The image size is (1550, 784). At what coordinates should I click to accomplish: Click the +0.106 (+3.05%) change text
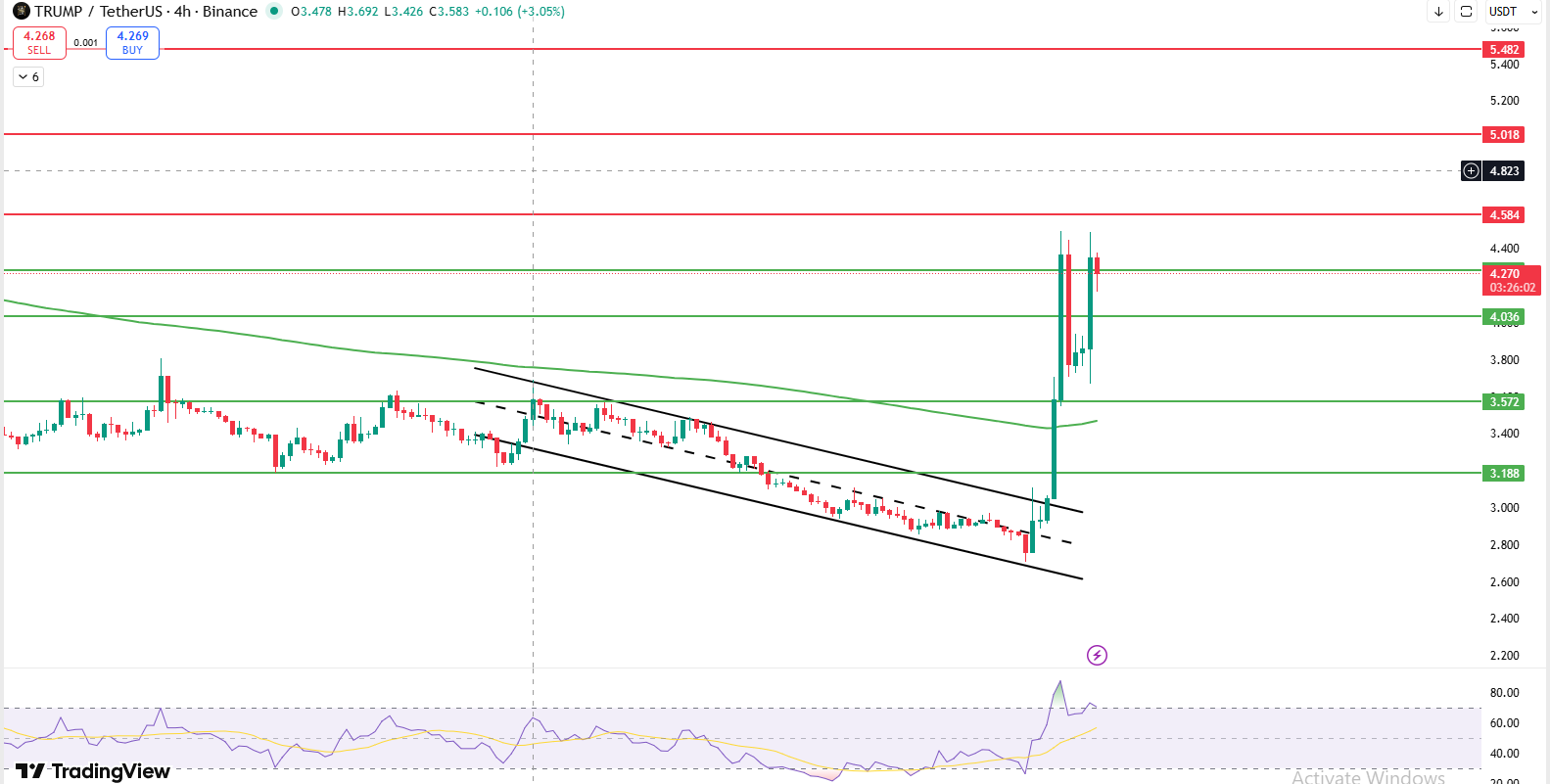519,12
